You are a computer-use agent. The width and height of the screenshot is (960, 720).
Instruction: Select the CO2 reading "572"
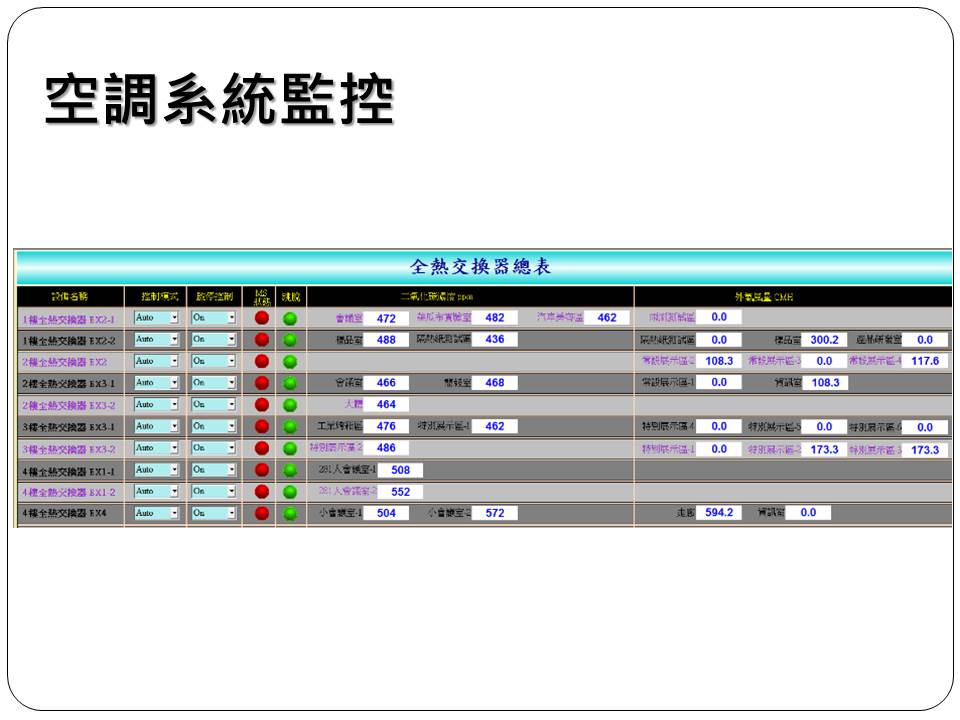click(495, 513)
